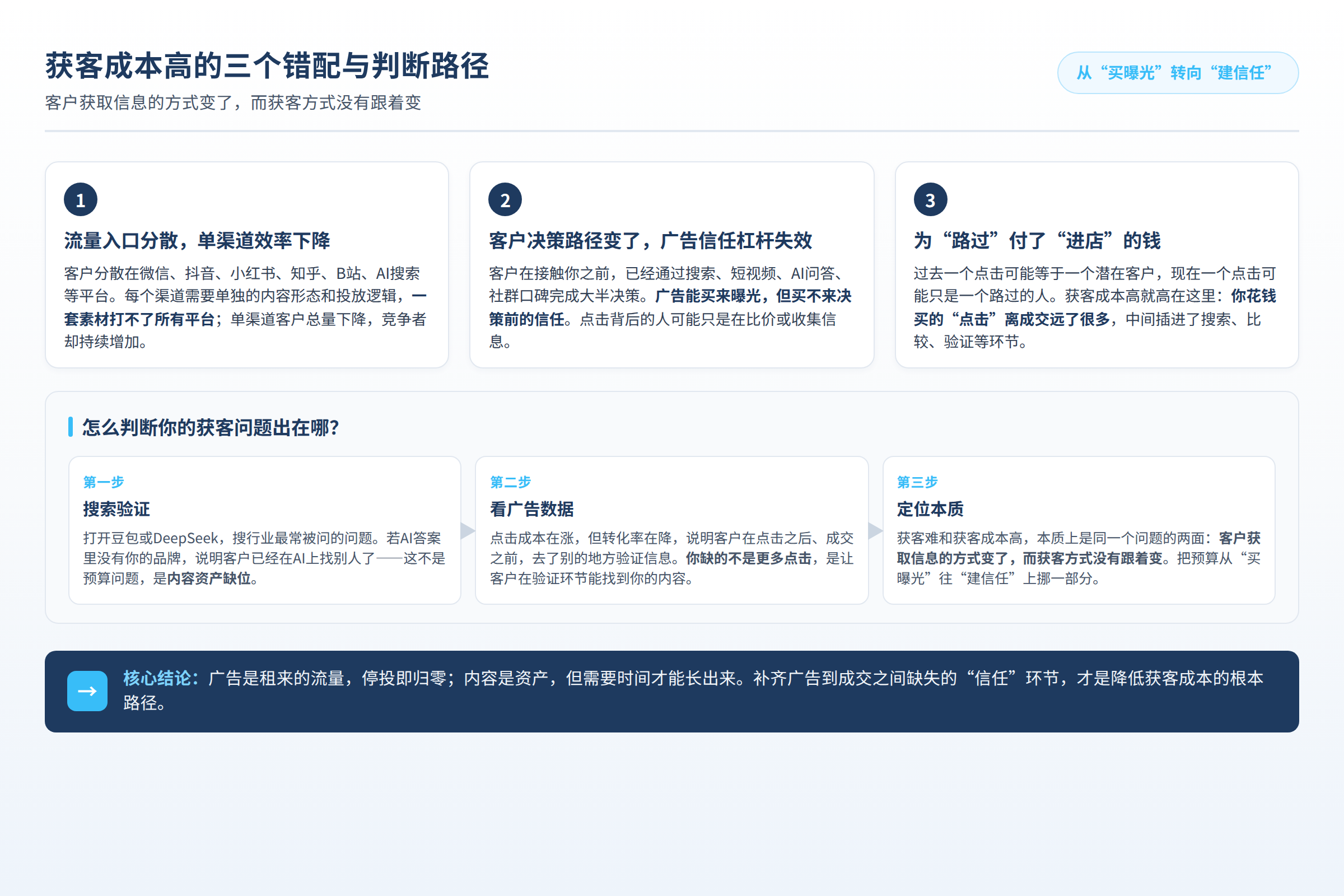This screenshot has width=1344, height=896.
Task: Click the text 过去一个点击可能等于一个潜在客户
Action: 1034,274
